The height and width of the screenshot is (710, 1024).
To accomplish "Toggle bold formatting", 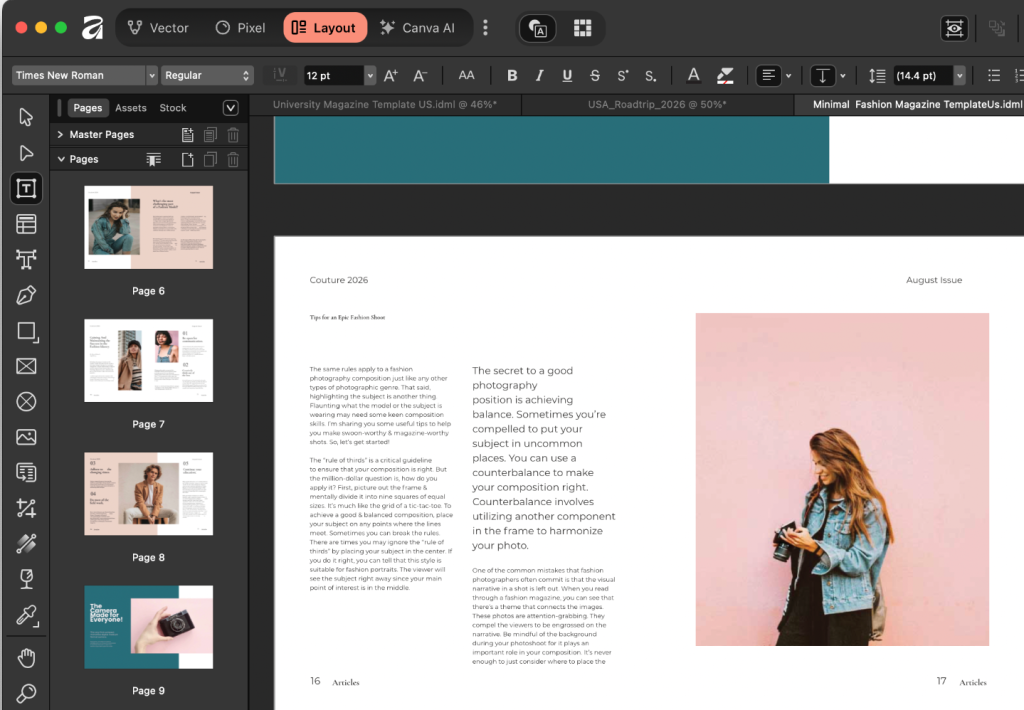I will (512, 76).
